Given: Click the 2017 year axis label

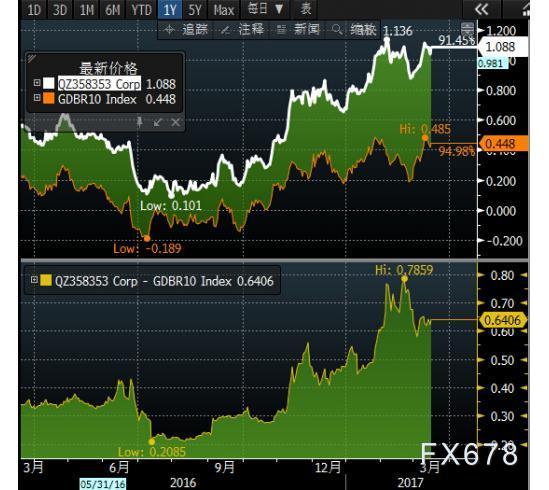Looking at the screenshot, I should [x=411, y=483].
